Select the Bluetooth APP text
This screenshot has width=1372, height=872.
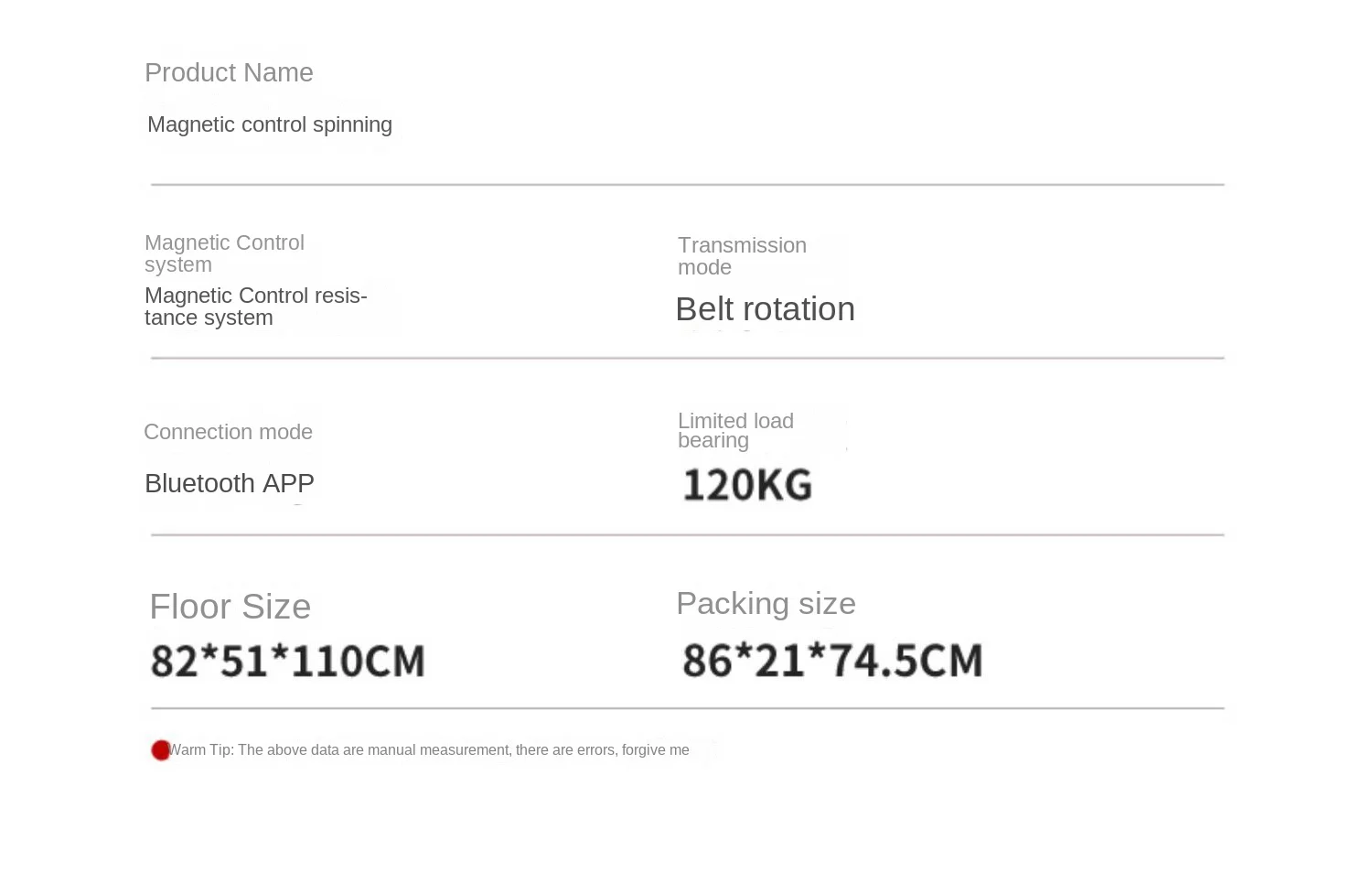230,483
